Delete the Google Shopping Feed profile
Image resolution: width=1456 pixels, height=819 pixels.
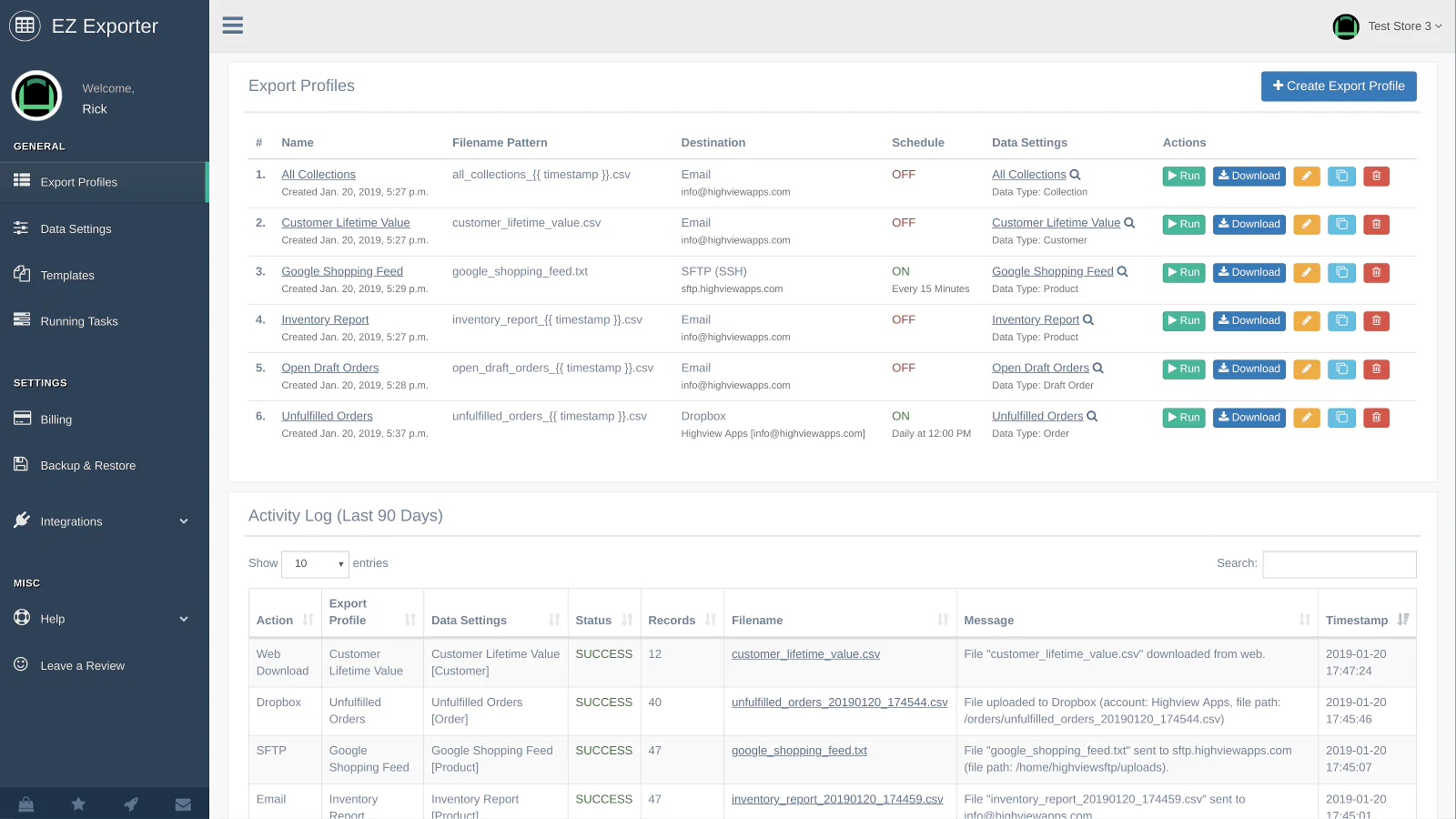pos(1376,273)
